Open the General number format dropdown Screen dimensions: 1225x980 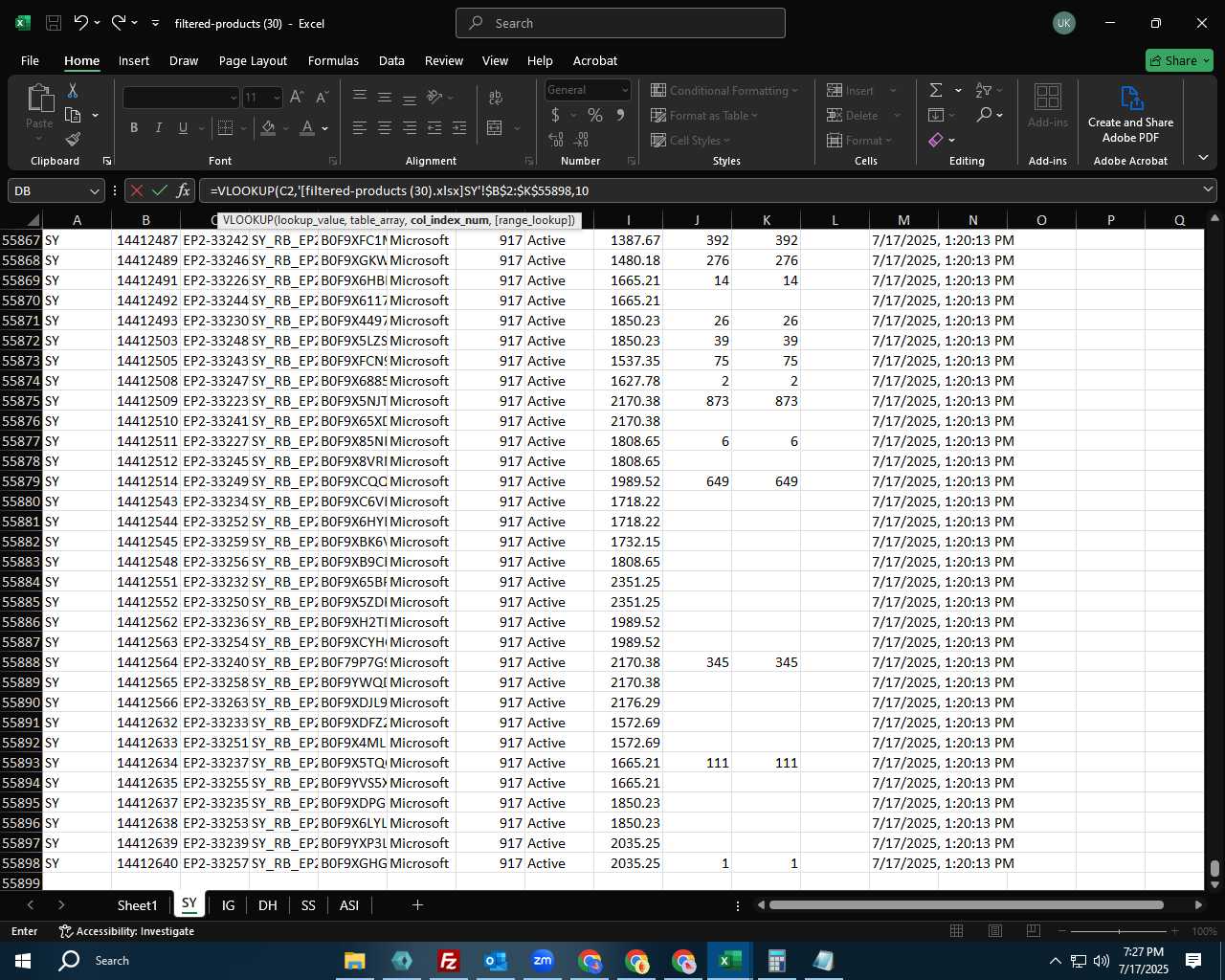click(625, 90)
